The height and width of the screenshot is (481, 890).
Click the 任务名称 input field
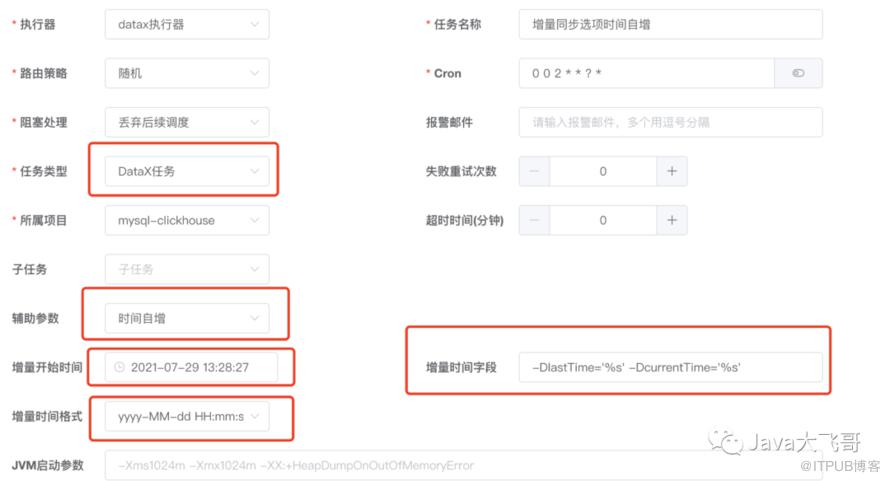pyautogui.click(x=670, y=24)
